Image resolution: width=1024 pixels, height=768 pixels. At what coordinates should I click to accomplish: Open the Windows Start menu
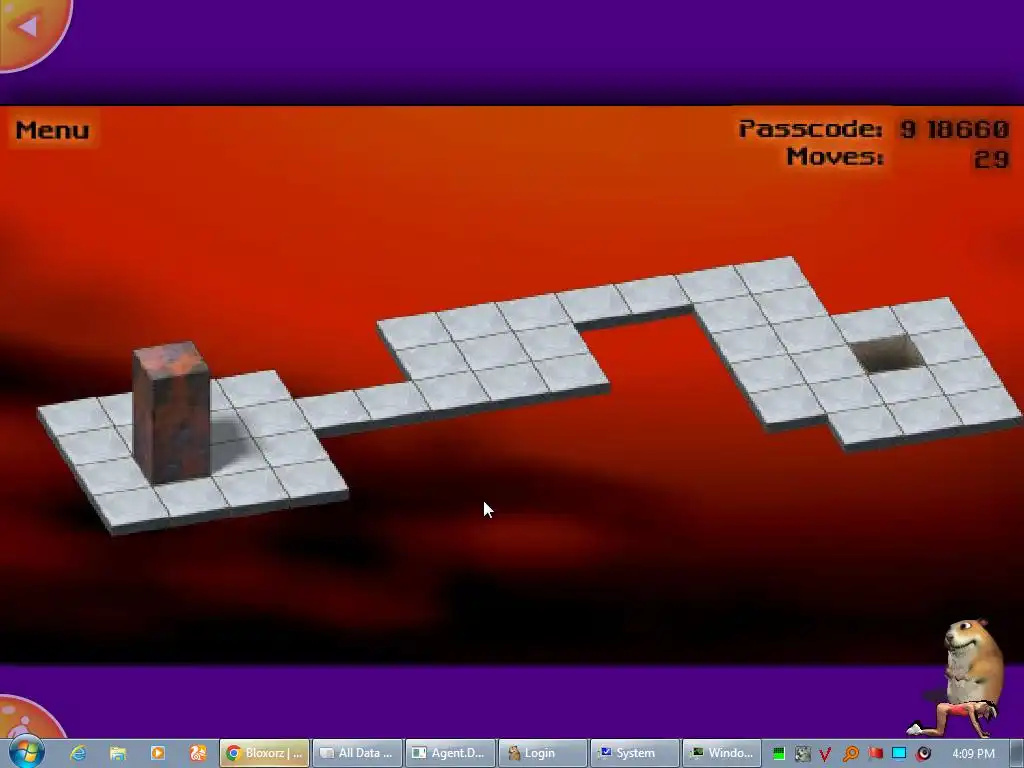click(26, 752)
